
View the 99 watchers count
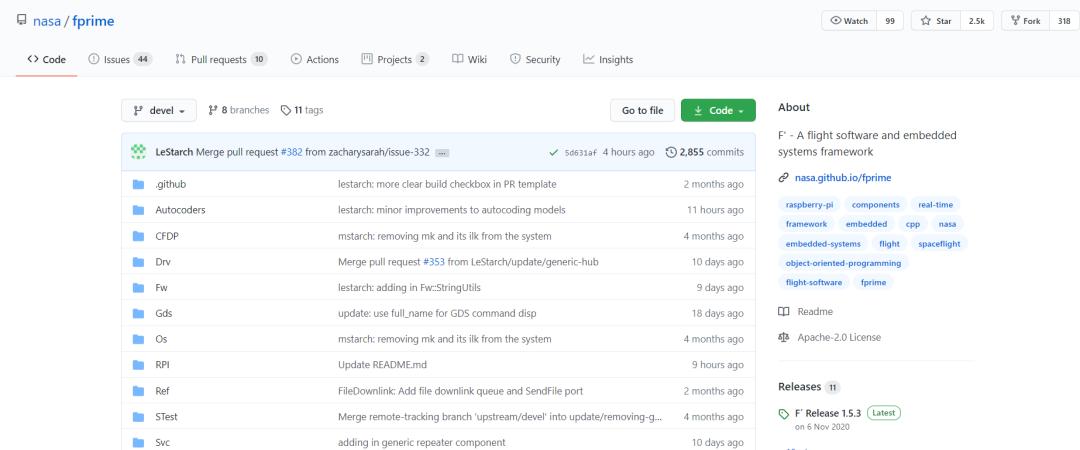(890, 21)
